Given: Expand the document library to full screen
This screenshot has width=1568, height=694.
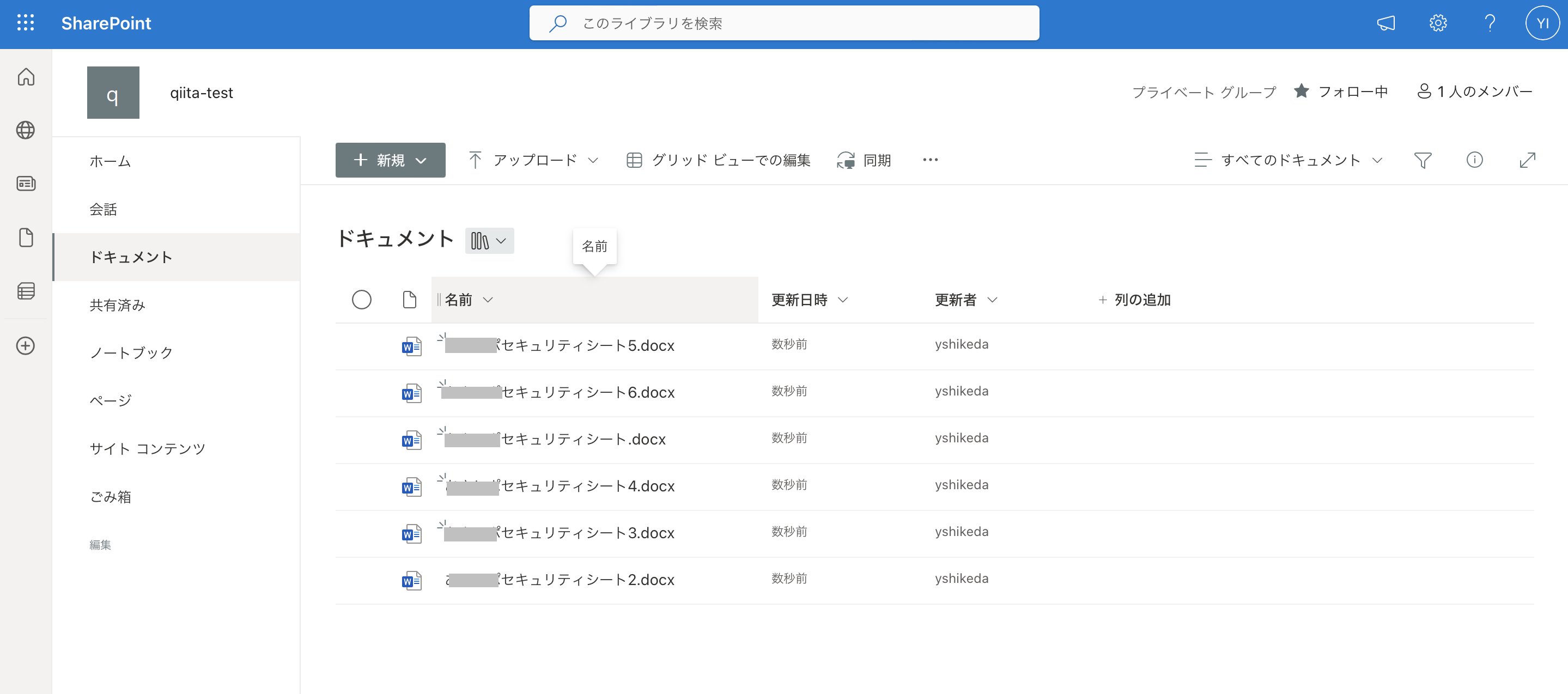Looking at the screenshot, I should [1528, 160].
